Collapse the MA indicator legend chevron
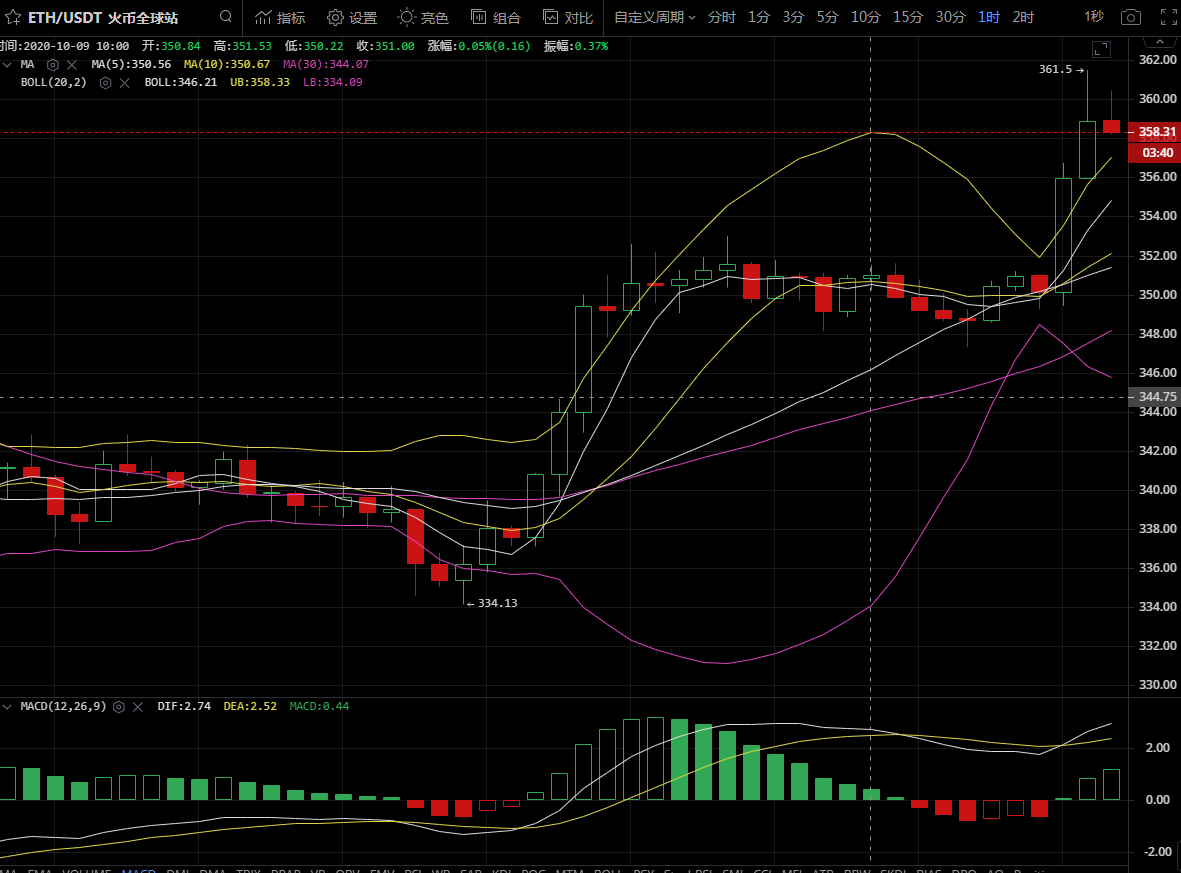The height and width of the screenshot is (873, 1181). click(7, 64)
